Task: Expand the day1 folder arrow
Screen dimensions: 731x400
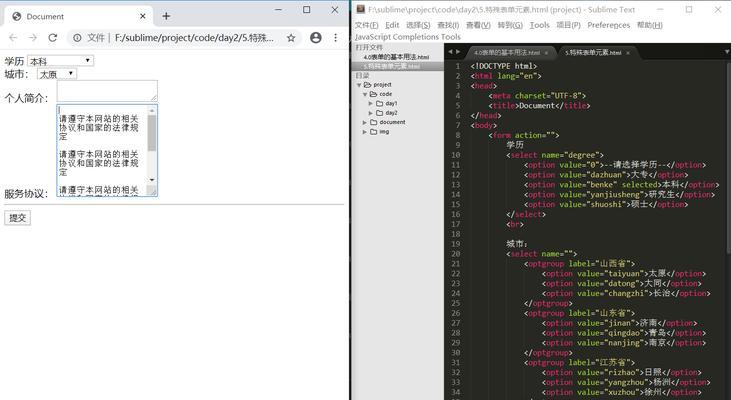Action: [x=371, y=103]
